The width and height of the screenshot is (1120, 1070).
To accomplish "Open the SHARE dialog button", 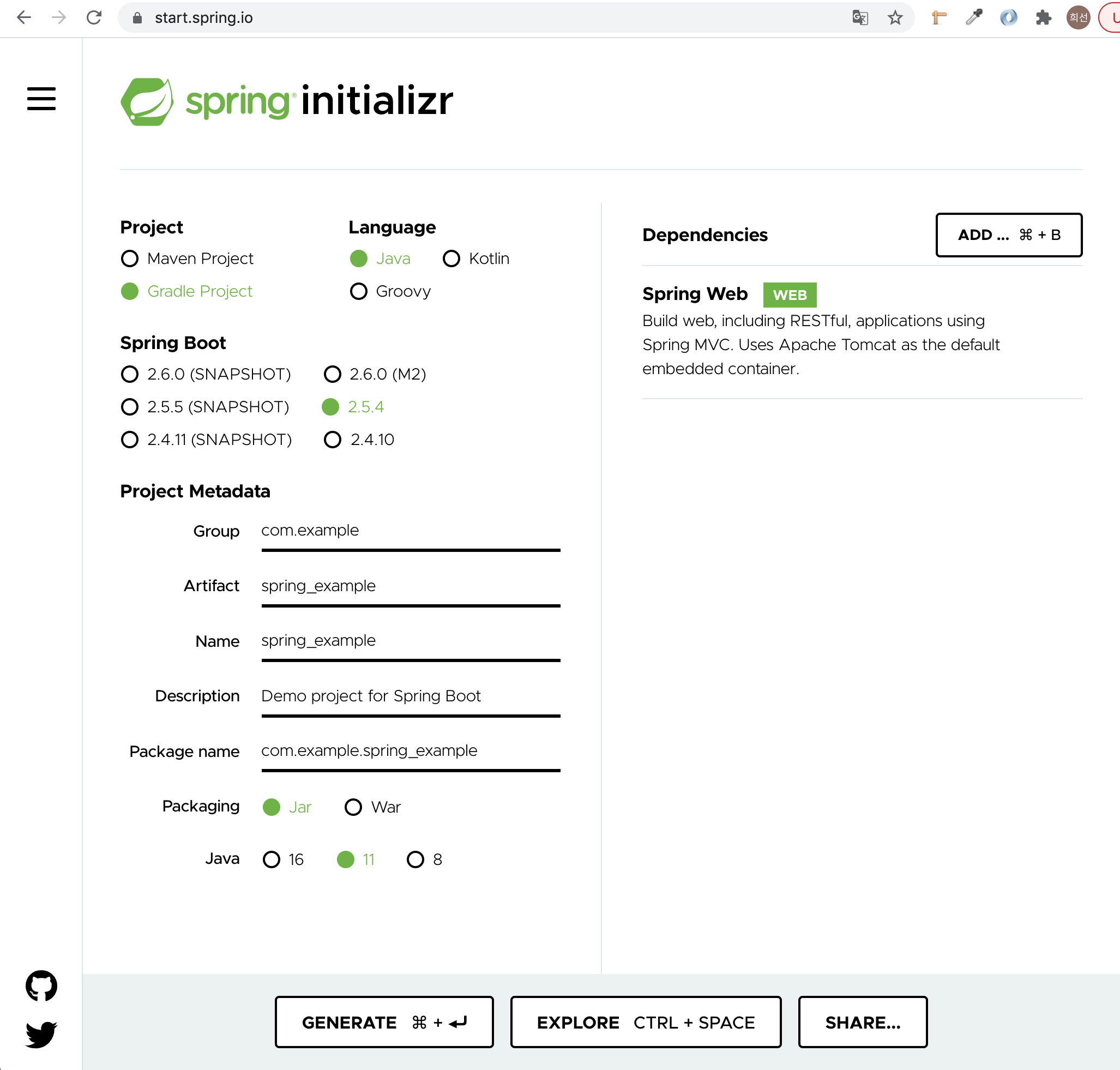I will pos(862,1022).
